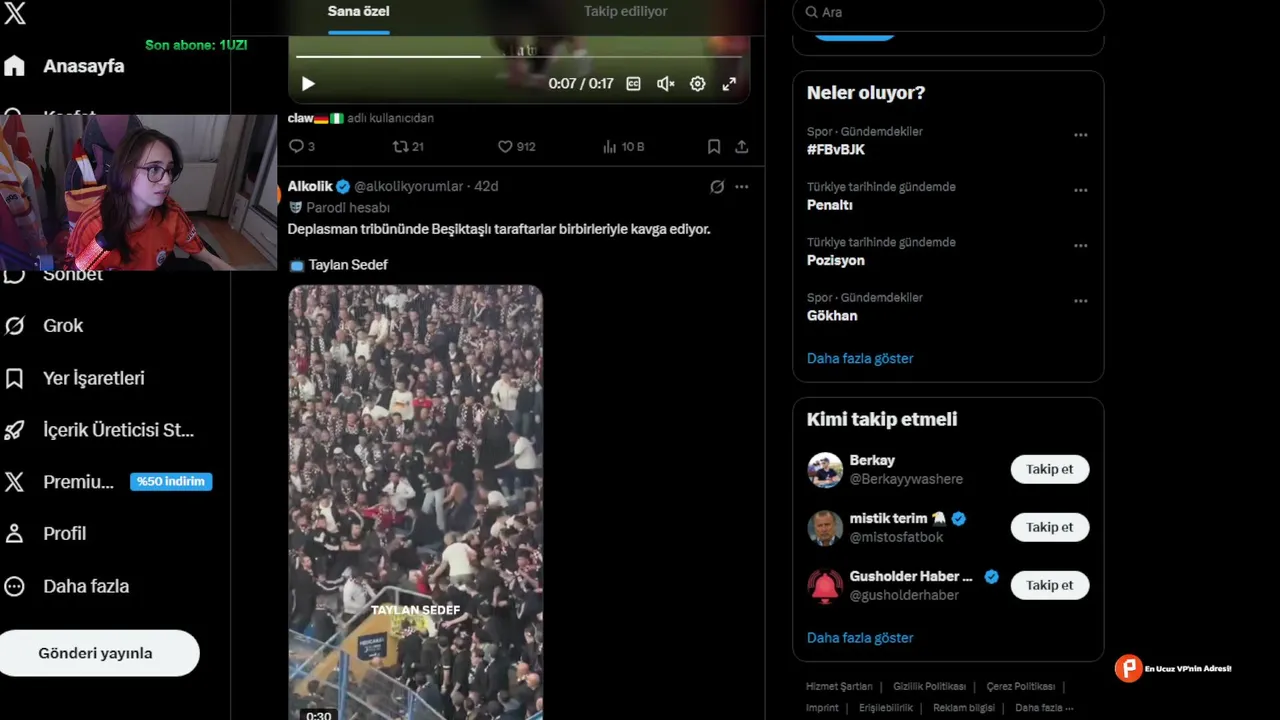Click Daha fazla göster under Neler oluyor
This screenshot has height=720, width=1280.
coord(860,358)
